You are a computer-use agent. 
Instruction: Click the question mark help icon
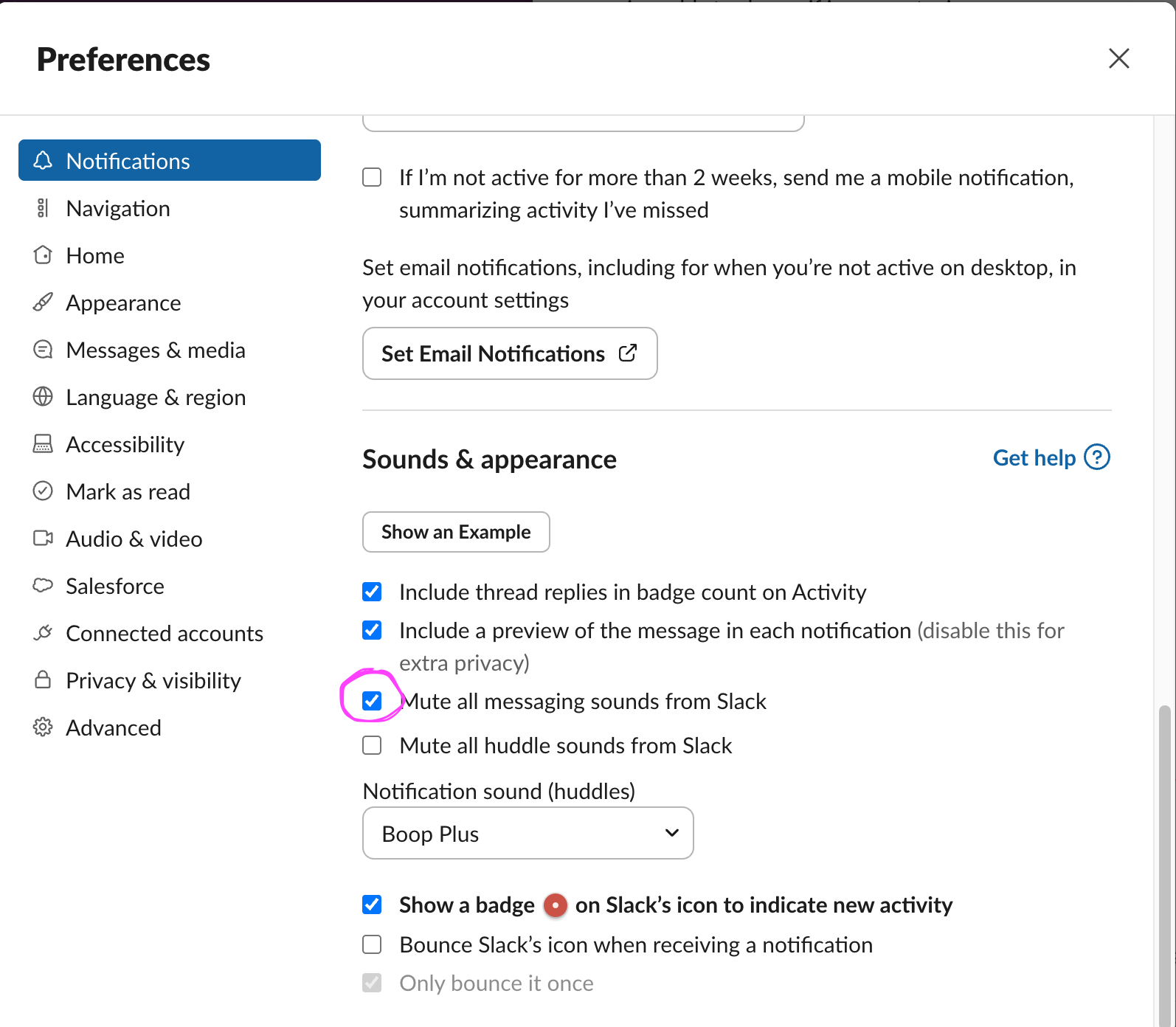(x=1097, y=457)
